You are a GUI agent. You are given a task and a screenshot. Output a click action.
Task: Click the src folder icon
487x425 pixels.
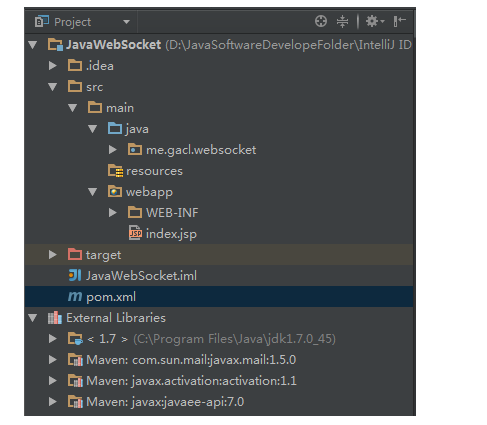click(x=75, y=86)
